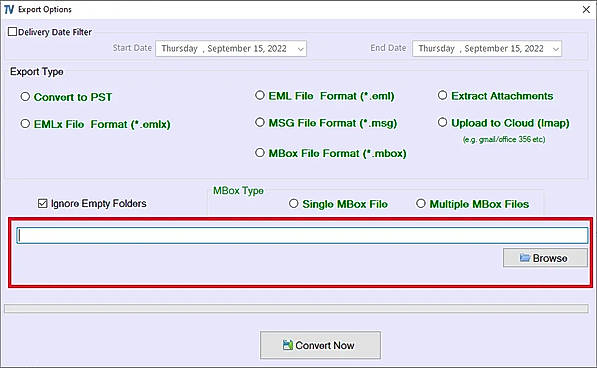The image size is (597, 368).
Task: Close the Export Options window
Action: point(586,10)
